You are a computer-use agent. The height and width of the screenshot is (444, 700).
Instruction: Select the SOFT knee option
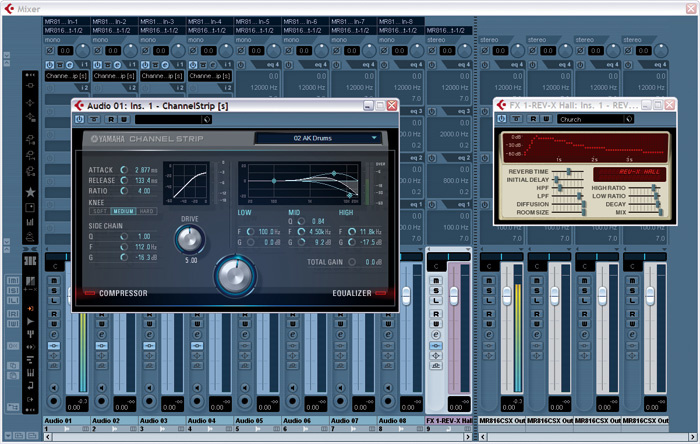[x=101, y=211]
